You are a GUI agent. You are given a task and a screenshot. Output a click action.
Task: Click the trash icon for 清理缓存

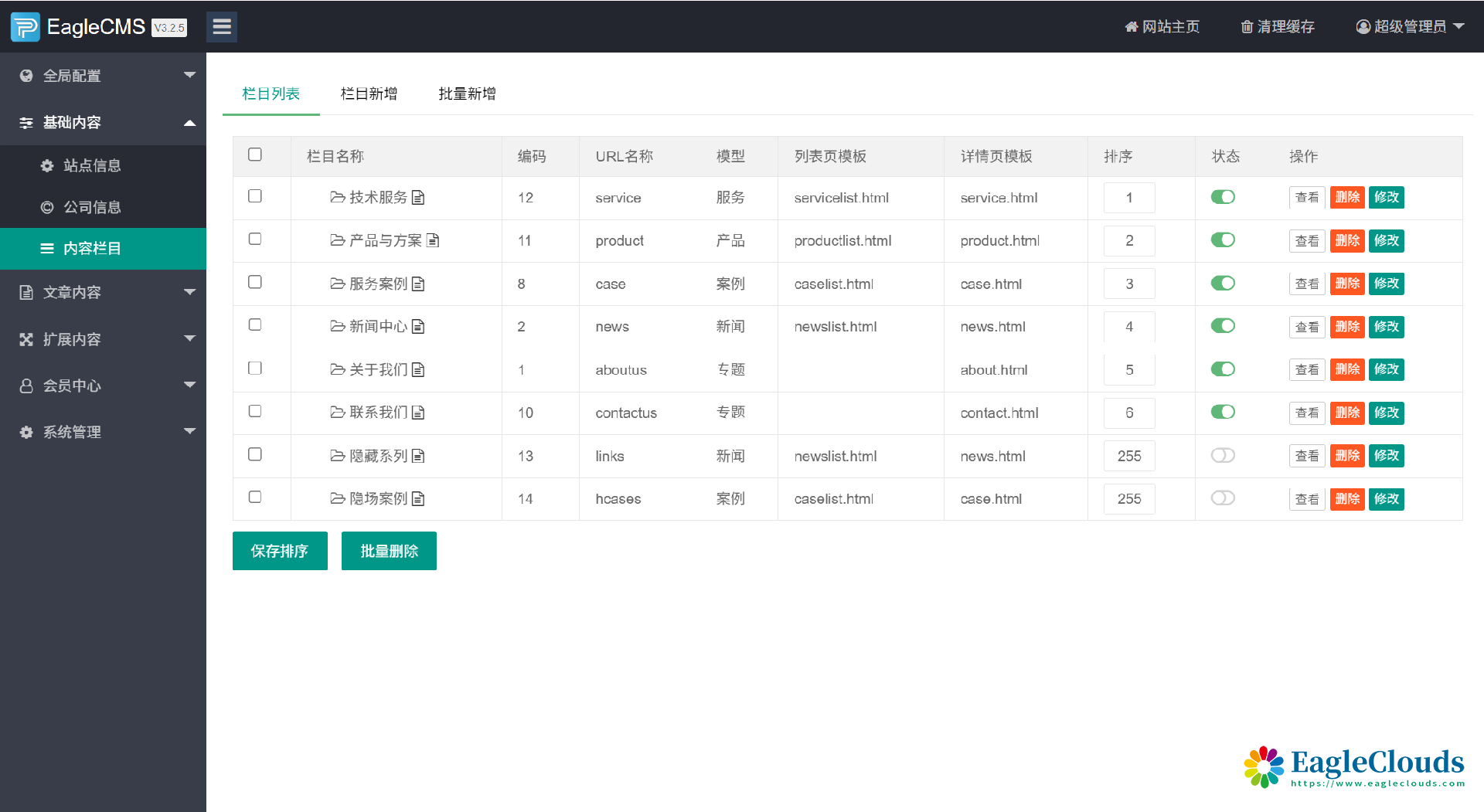[1247, 27]
